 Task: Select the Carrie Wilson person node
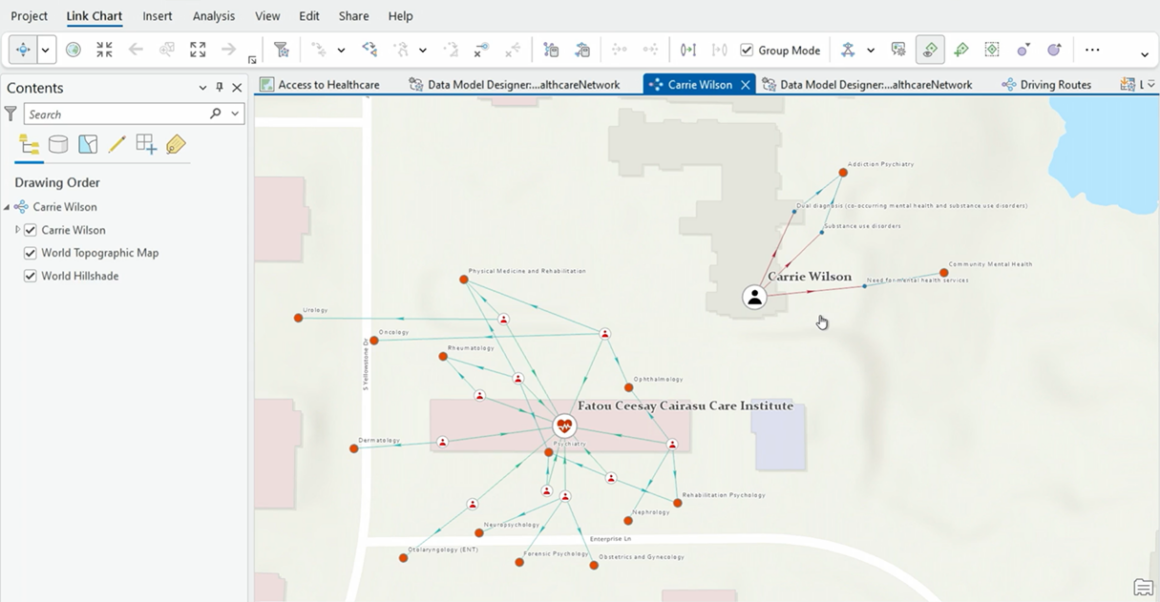coord(754,297)
